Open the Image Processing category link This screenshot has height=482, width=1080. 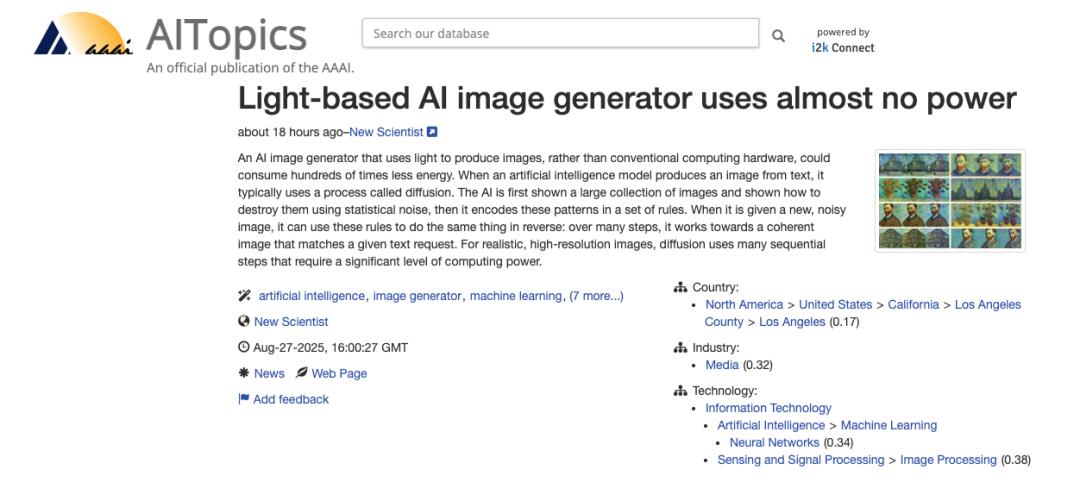(948, 460)
